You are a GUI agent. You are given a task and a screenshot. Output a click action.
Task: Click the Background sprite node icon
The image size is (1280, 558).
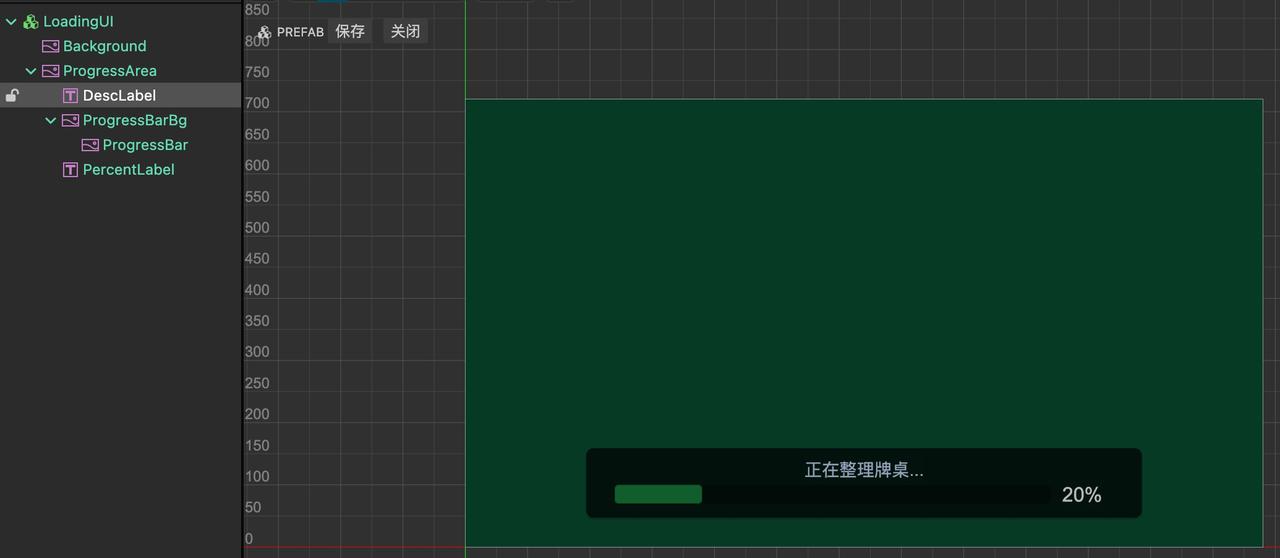50,46
